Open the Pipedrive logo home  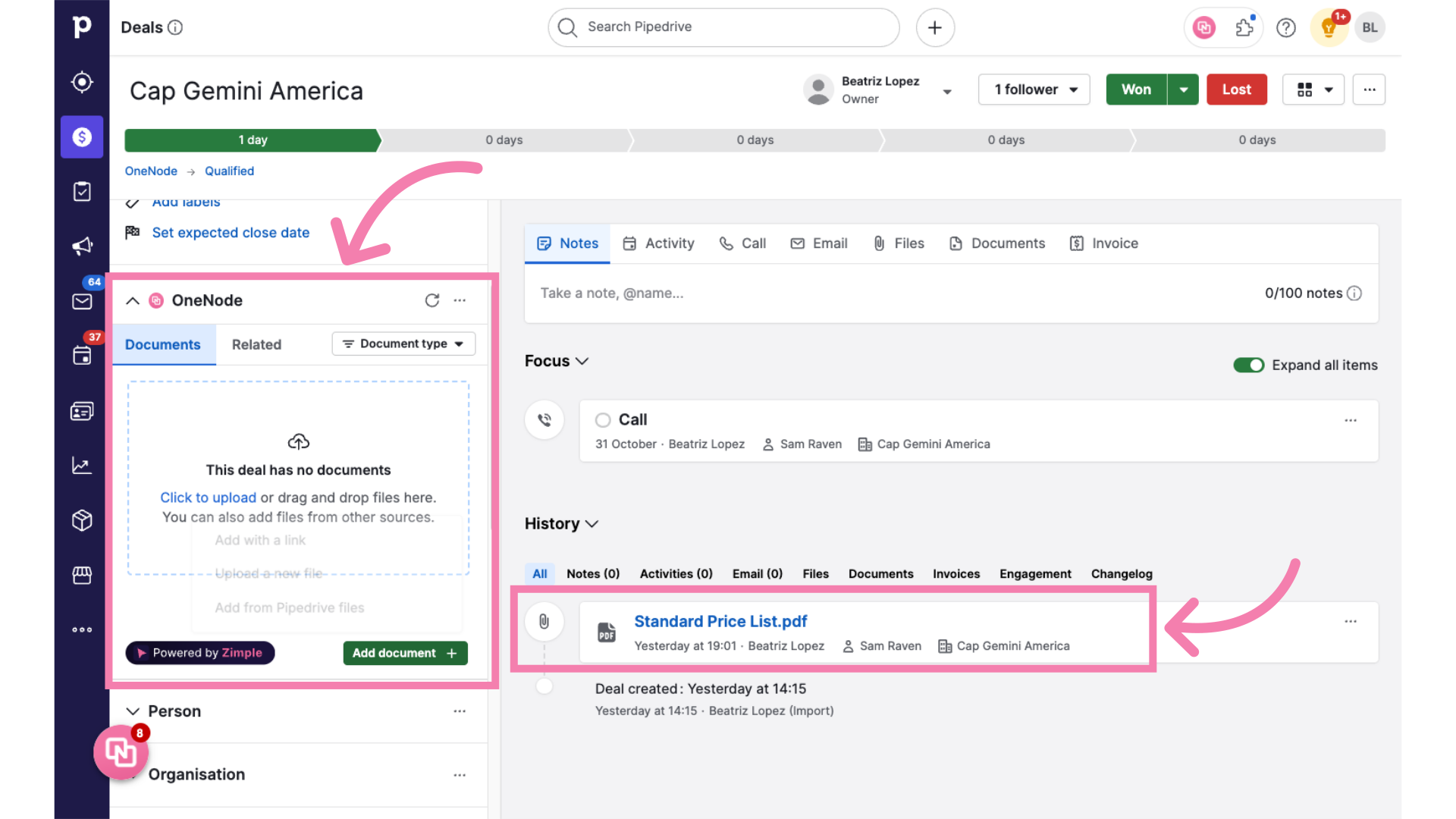[x=82, y=27]
